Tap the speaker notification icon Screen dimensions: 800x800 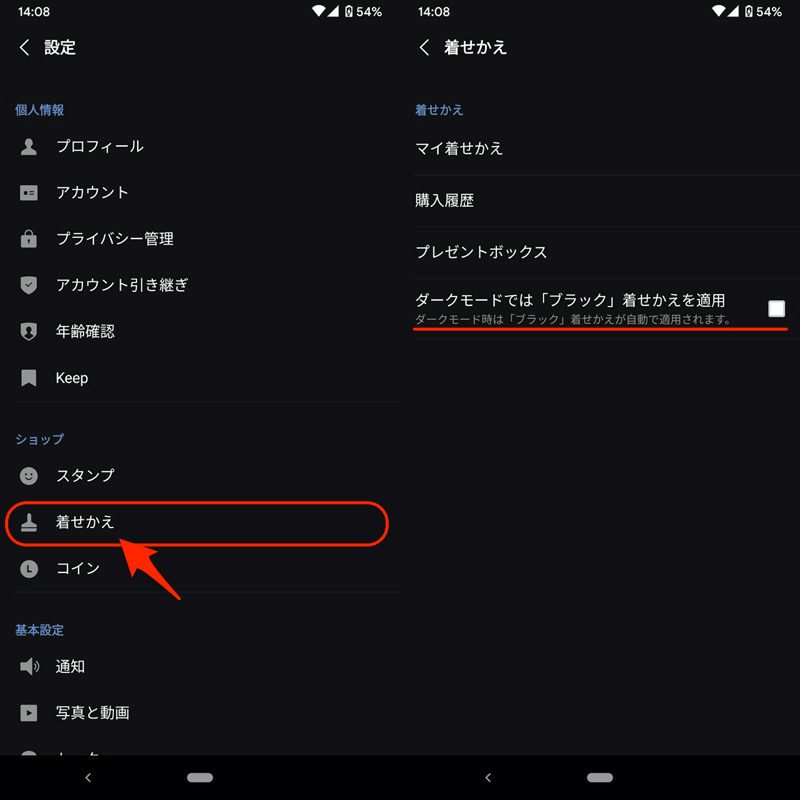29,666
